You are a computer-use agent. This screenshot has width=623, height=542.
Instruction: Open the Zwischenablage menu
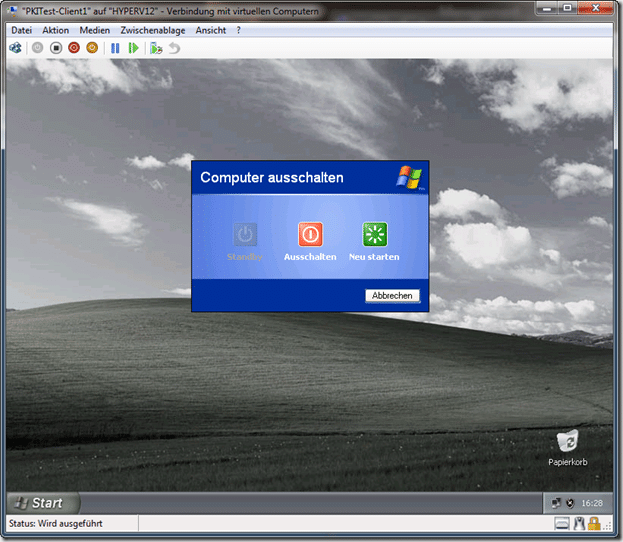[x=153, y=30]
